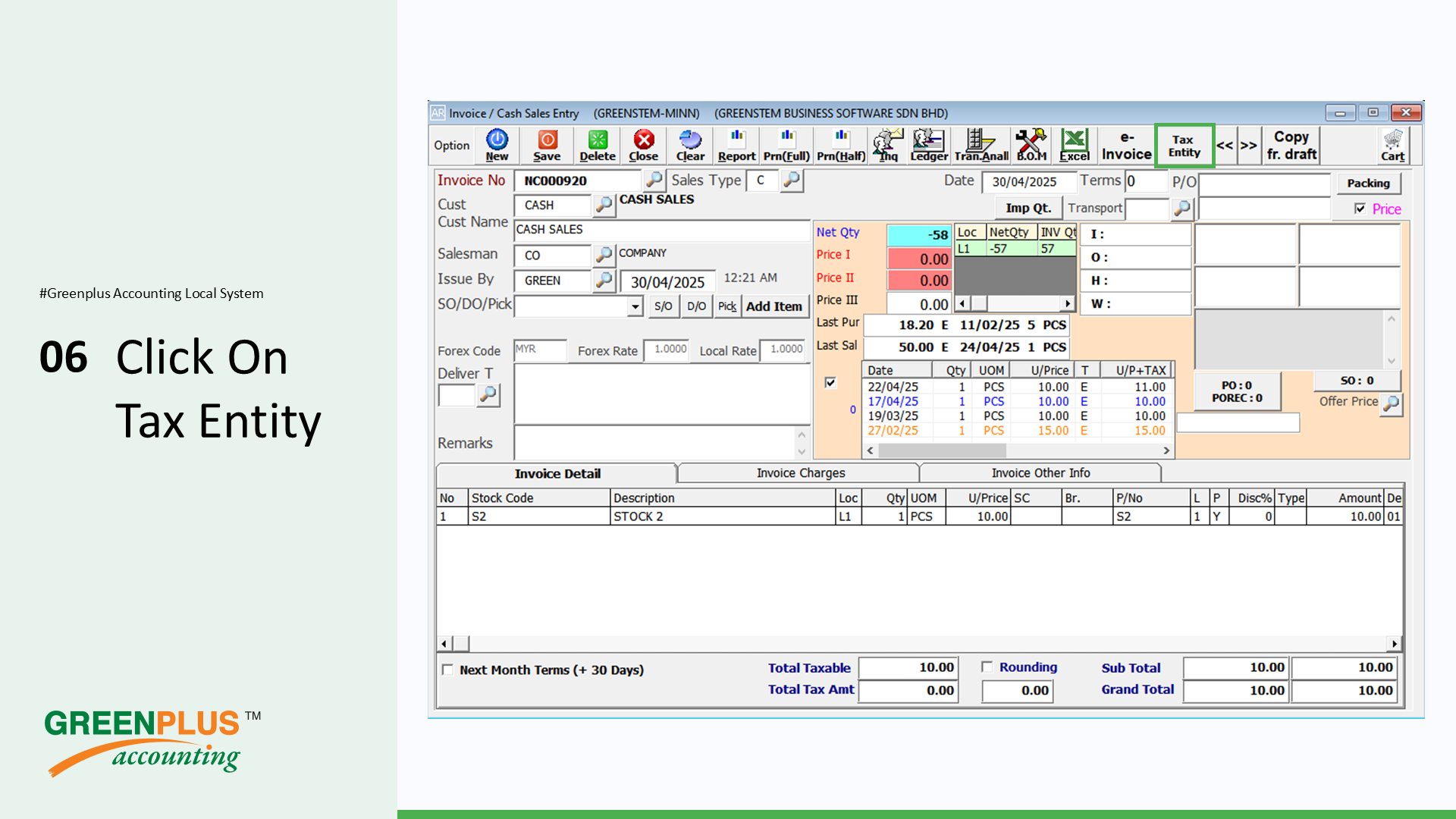Click the Option menu label
This screenshot has width=1456, height=819.
tap(451, 146)
